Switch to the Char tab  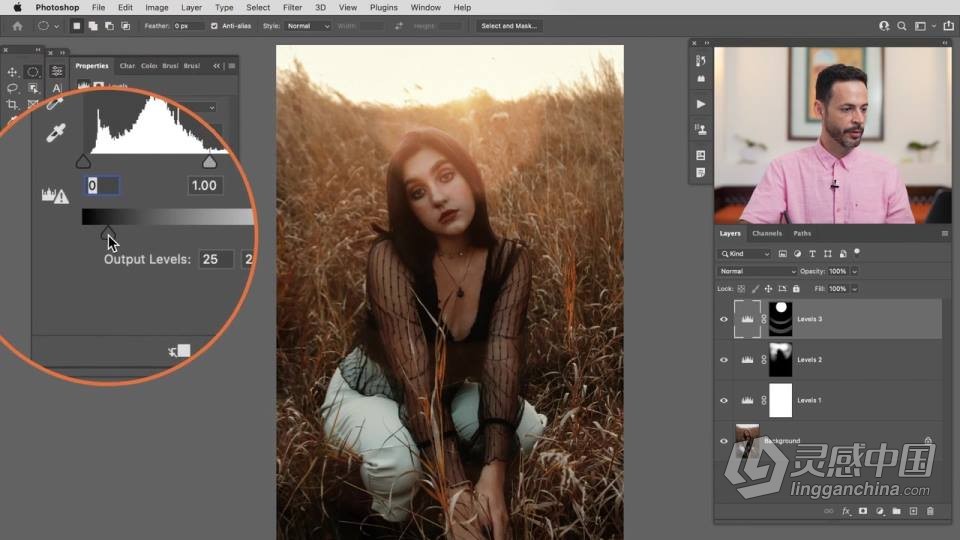[127, 66]
